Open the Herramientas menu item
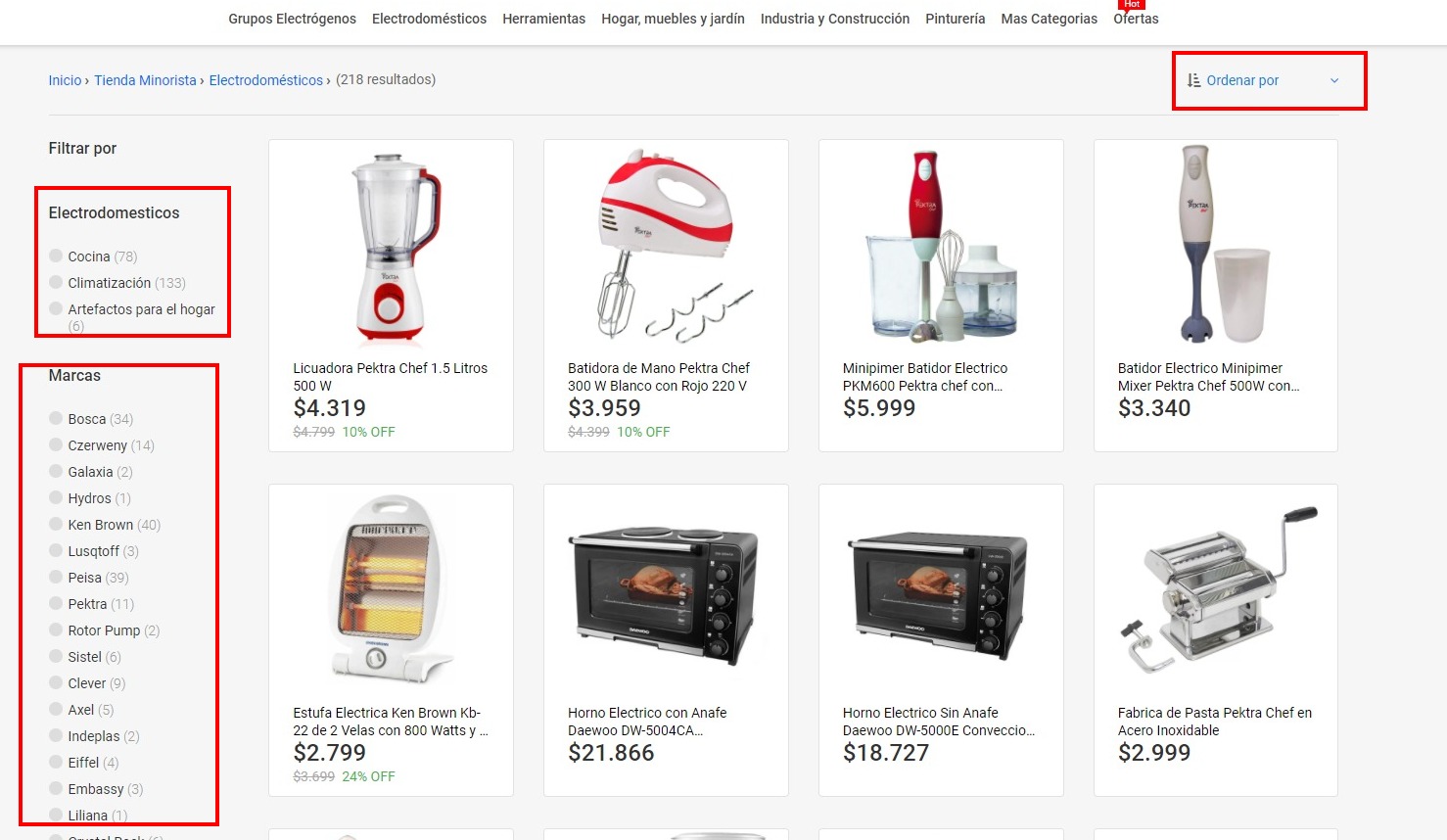 tap(543, 19)
